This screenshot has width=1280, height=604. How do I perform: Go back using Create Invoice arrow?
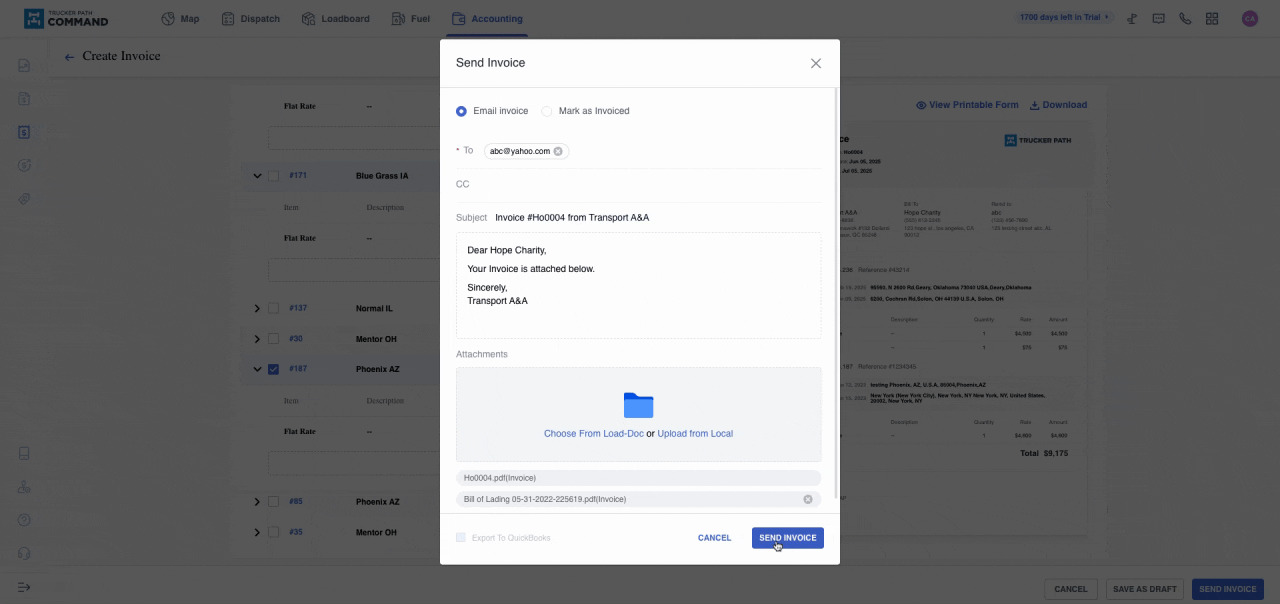coord(69,57)
